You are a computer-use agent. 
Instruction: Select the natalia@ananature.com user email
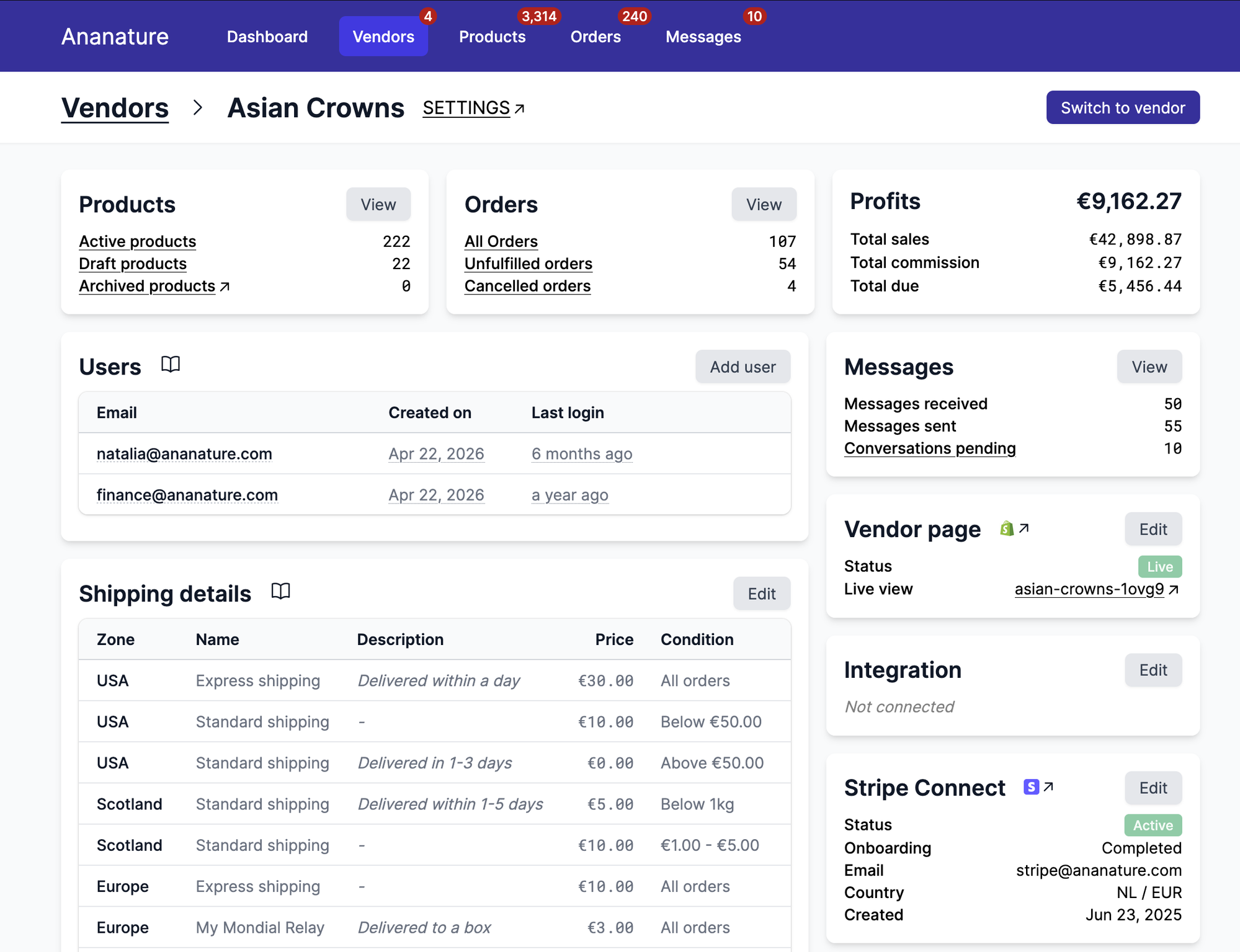(x=184, y=454)
